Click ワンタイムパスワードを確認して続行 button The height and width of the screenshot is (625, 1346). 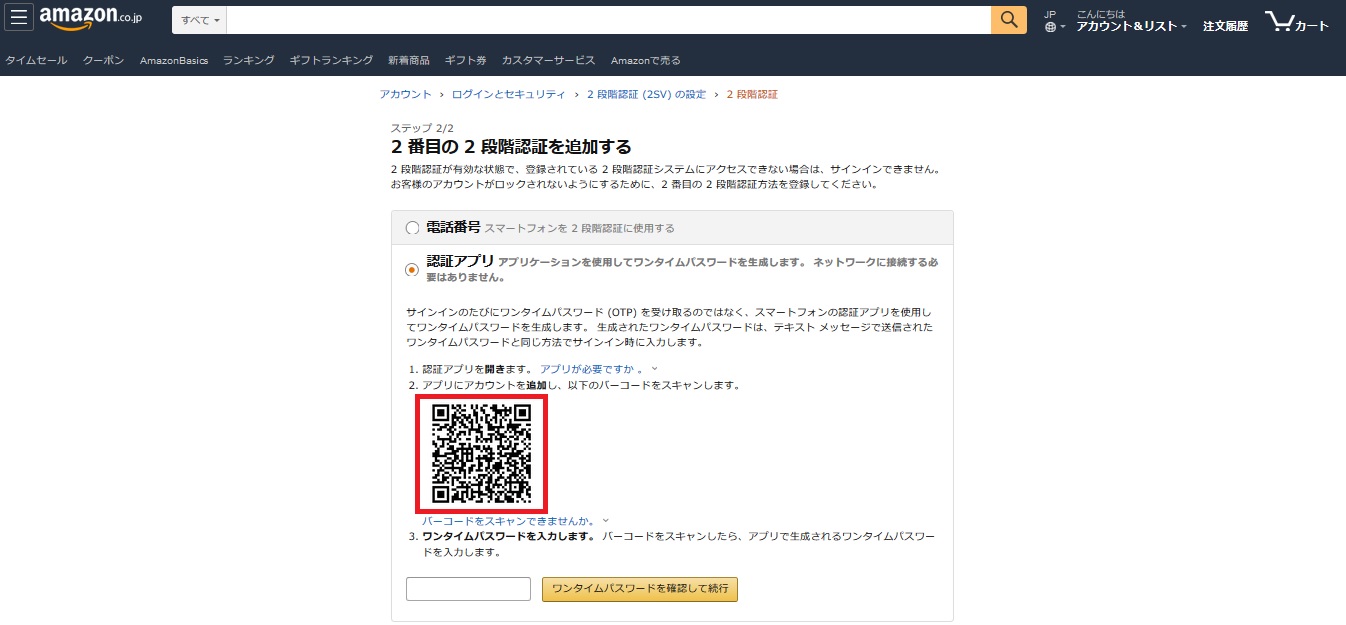640,589
